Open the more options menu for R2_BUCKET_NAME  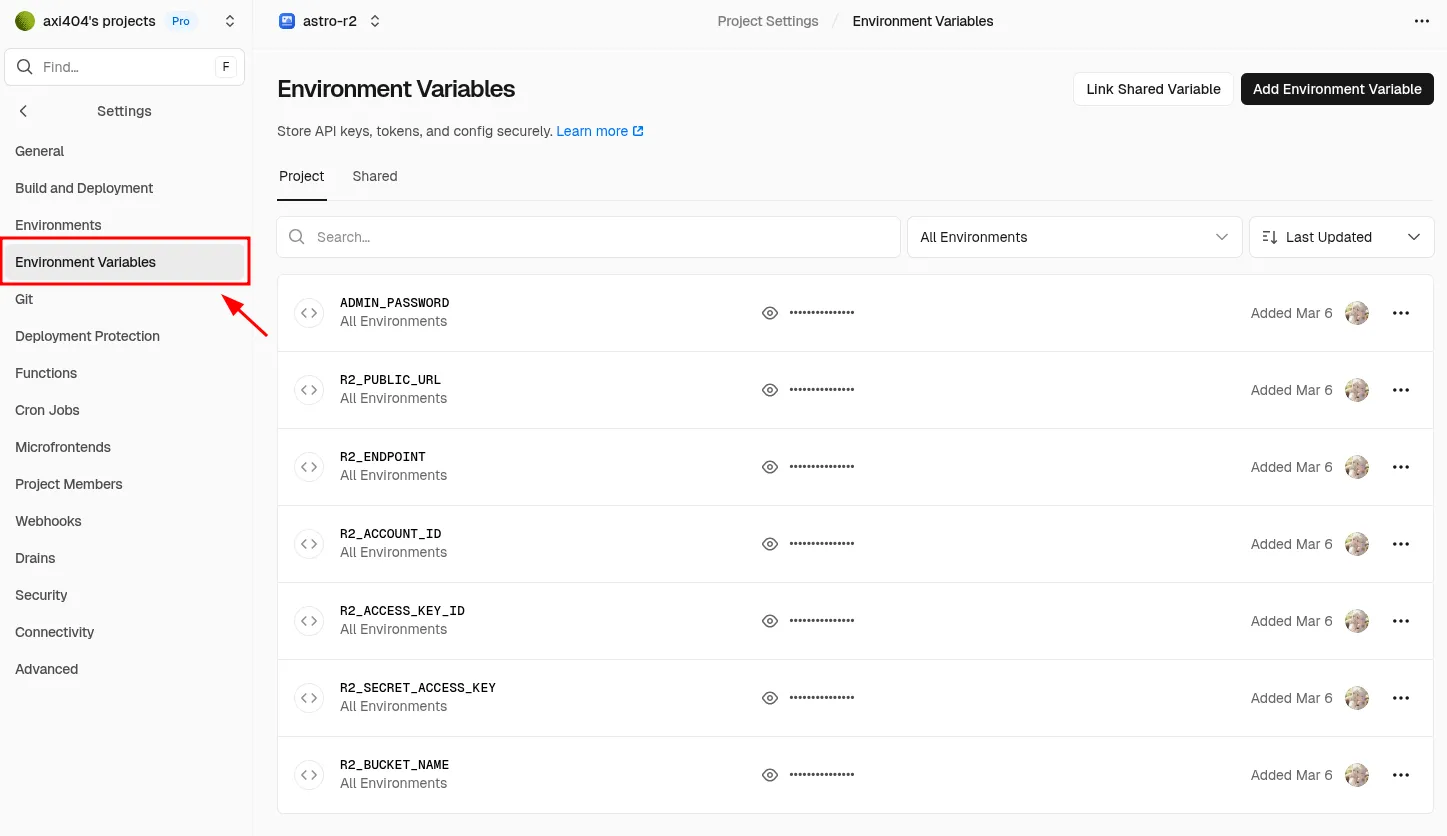(1400, 775)
